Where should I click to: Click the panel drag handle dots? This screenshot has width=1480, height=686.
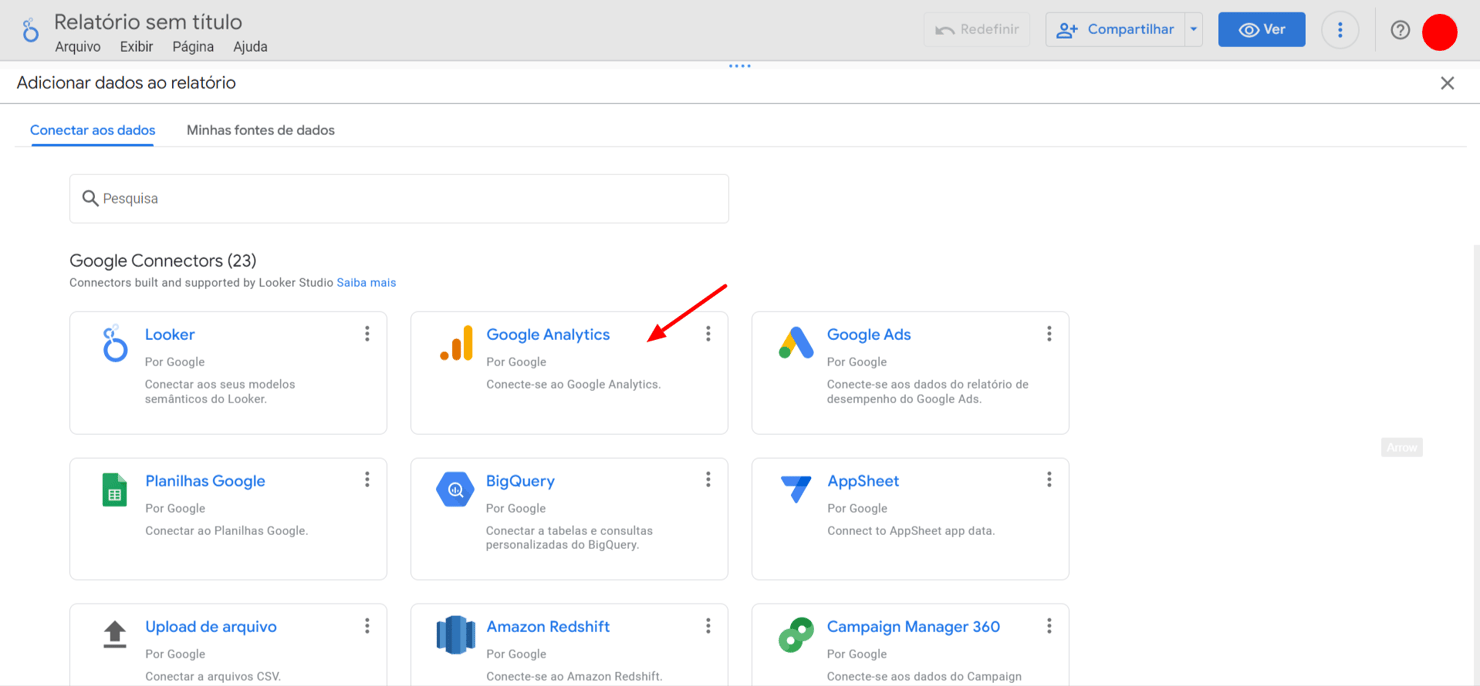pos(740,66)
